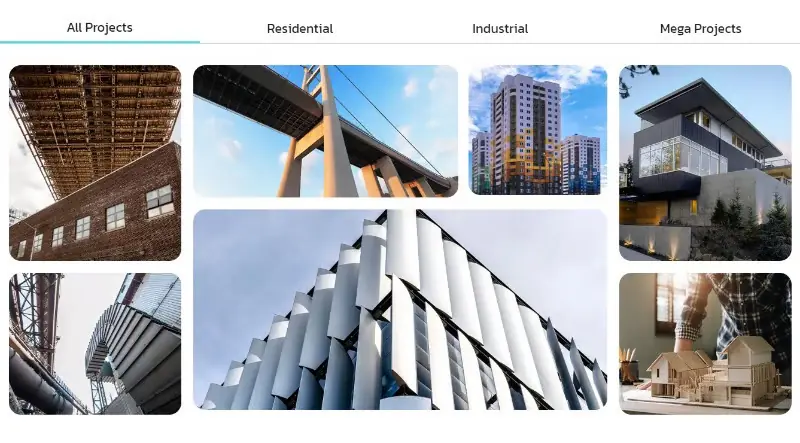The width and height of the screenshot is (800, 443).
Task: Open the wooden house scale model image
Action: point(705,343)
